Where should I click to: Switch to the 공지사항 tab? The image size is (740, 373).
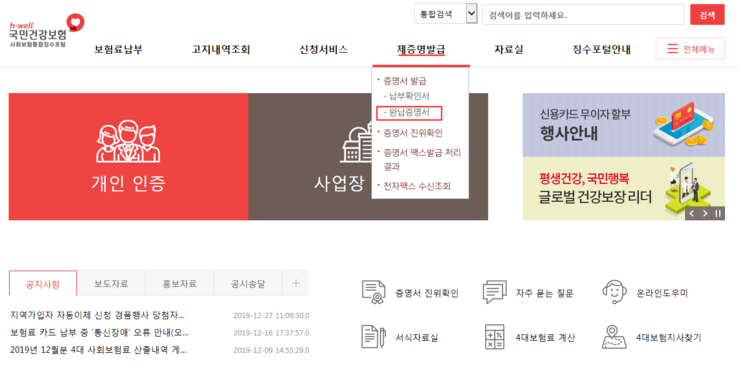43,284
